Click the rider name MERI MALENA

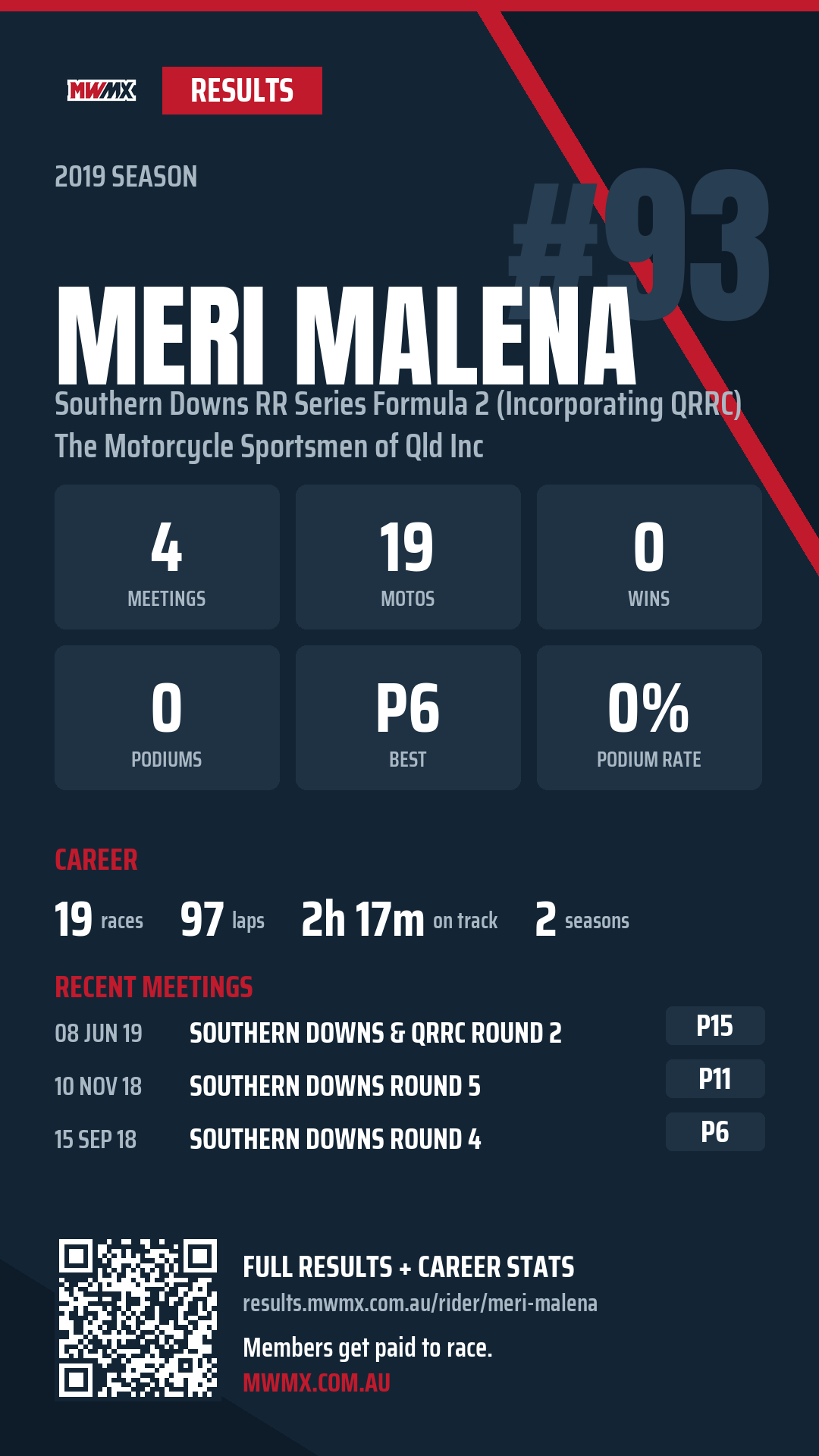tap(346, 335)
